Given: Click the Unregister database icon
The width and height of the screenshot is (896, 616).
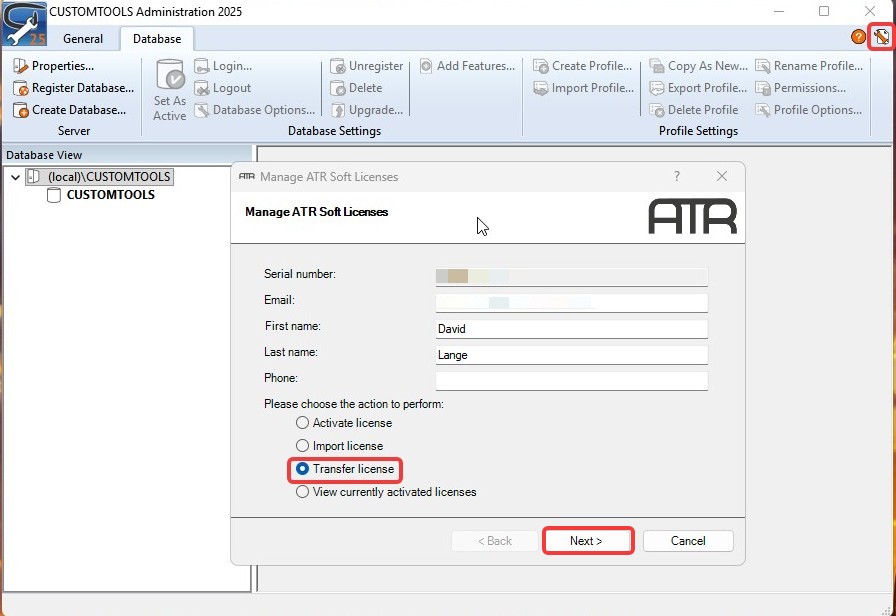Looking at the screenshot, I should click(338, 66).
